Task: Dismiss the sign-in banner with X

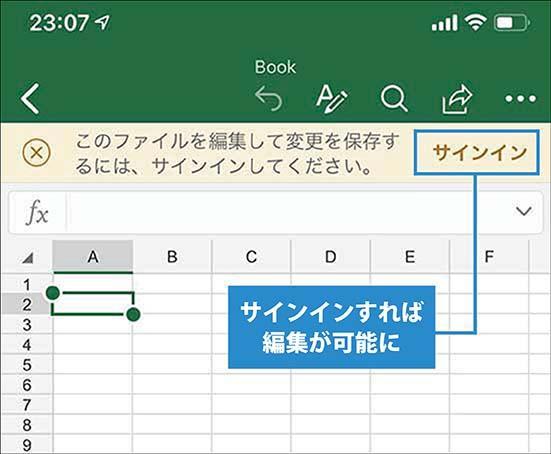Action: click(36, 153)
